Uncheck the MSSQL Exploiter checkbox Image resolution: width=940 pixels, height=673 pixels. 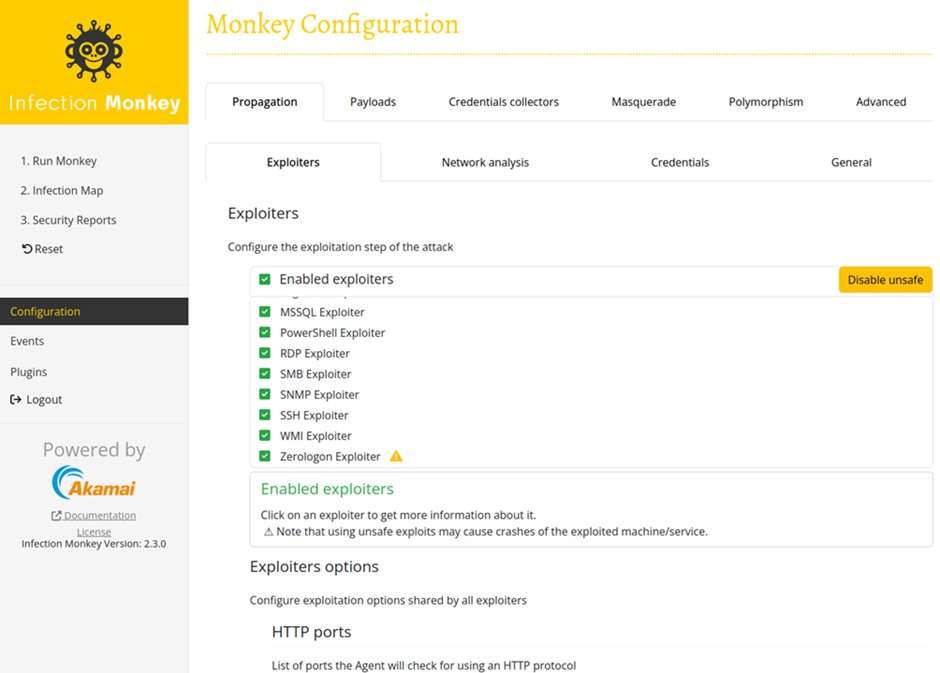[265, 312]
